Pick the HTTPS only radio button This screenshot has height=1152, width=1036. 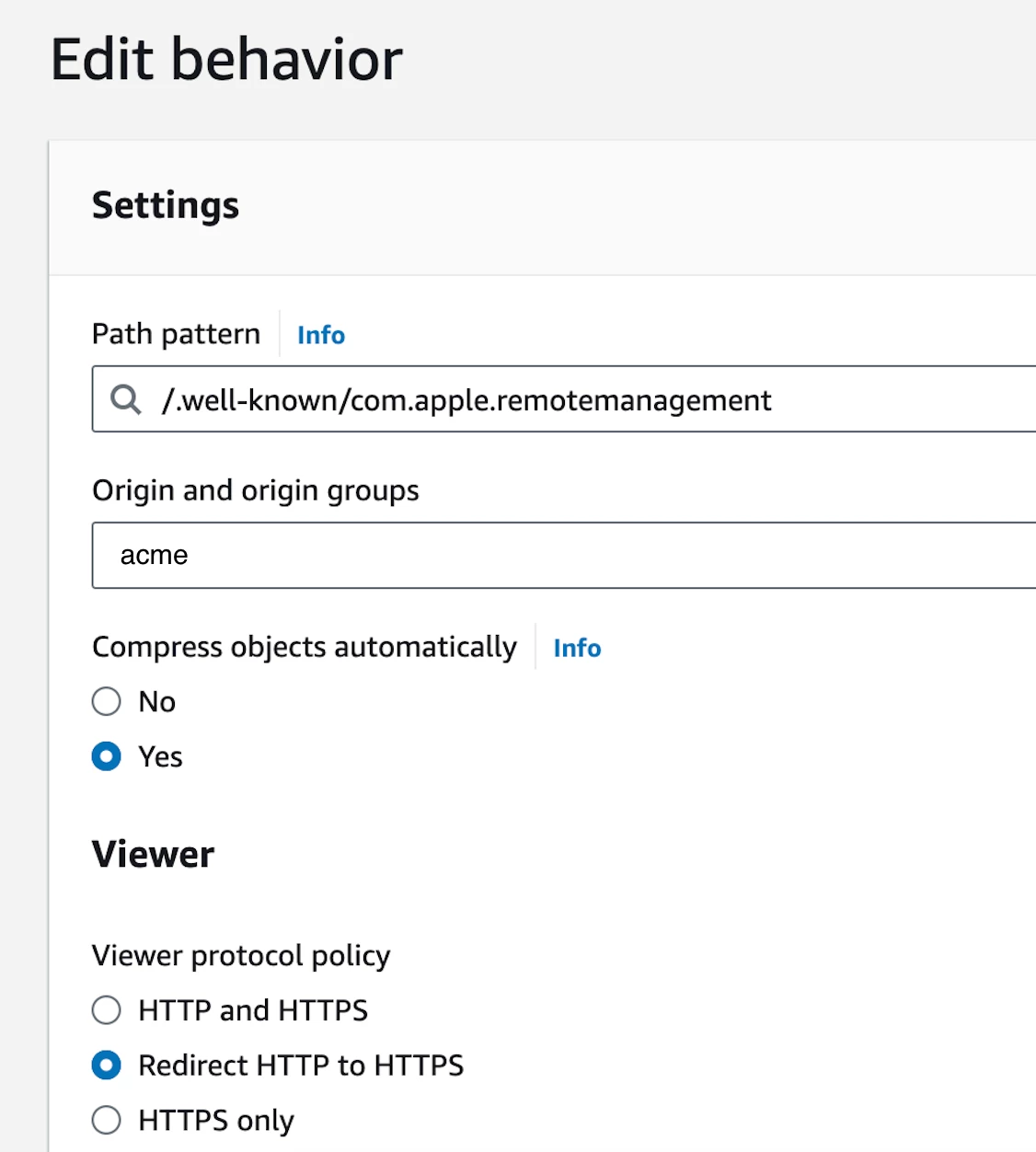107,1120
